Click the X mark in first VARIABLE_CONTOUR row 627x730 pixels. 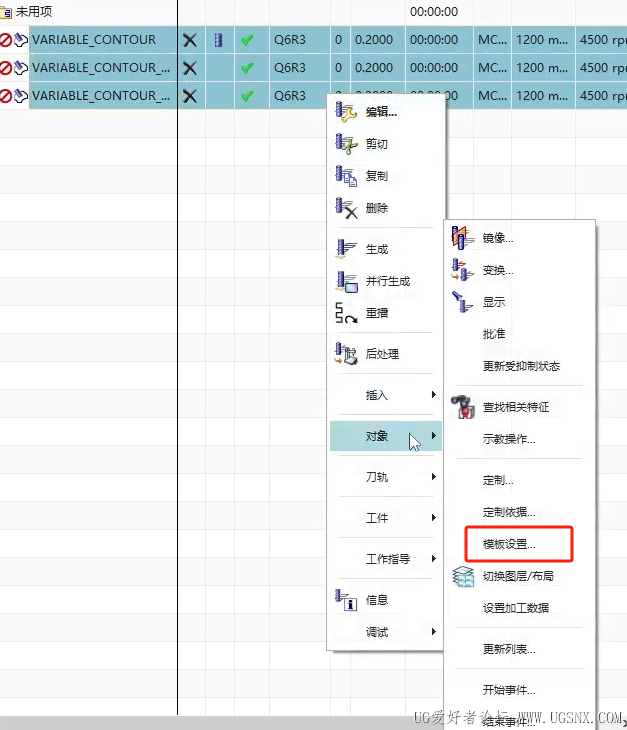pos(189,40)
